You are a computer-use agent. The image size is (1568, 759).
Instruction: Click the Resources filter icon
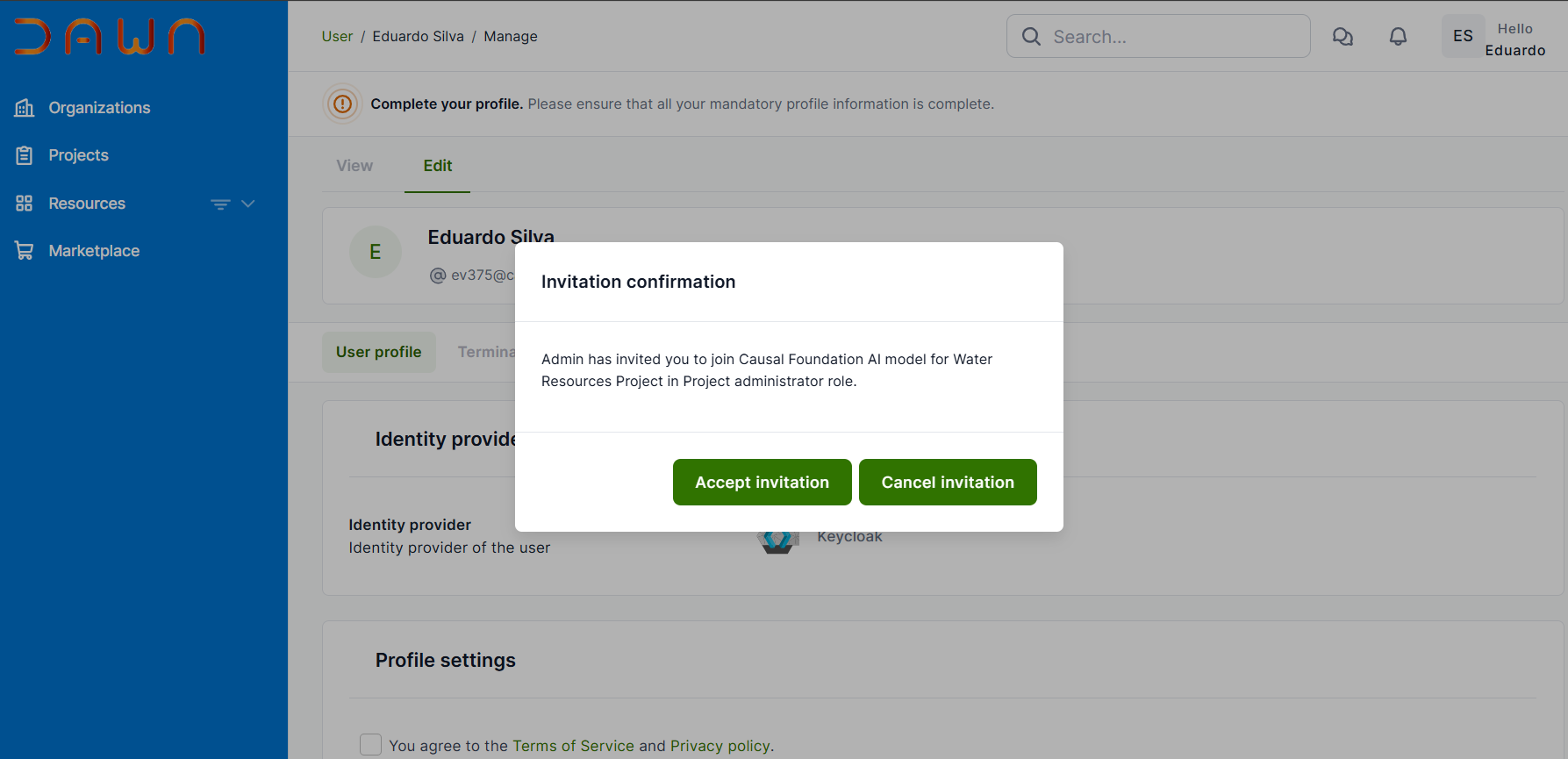(x=220, y=204)
